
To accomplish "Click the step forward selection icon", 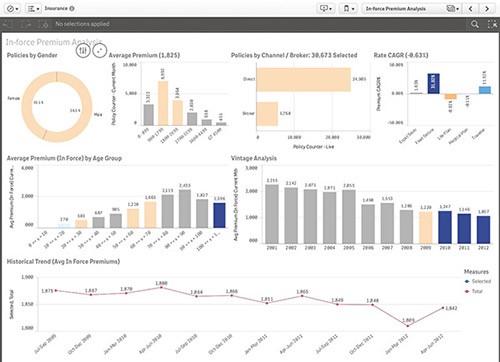I will point(26,24).
